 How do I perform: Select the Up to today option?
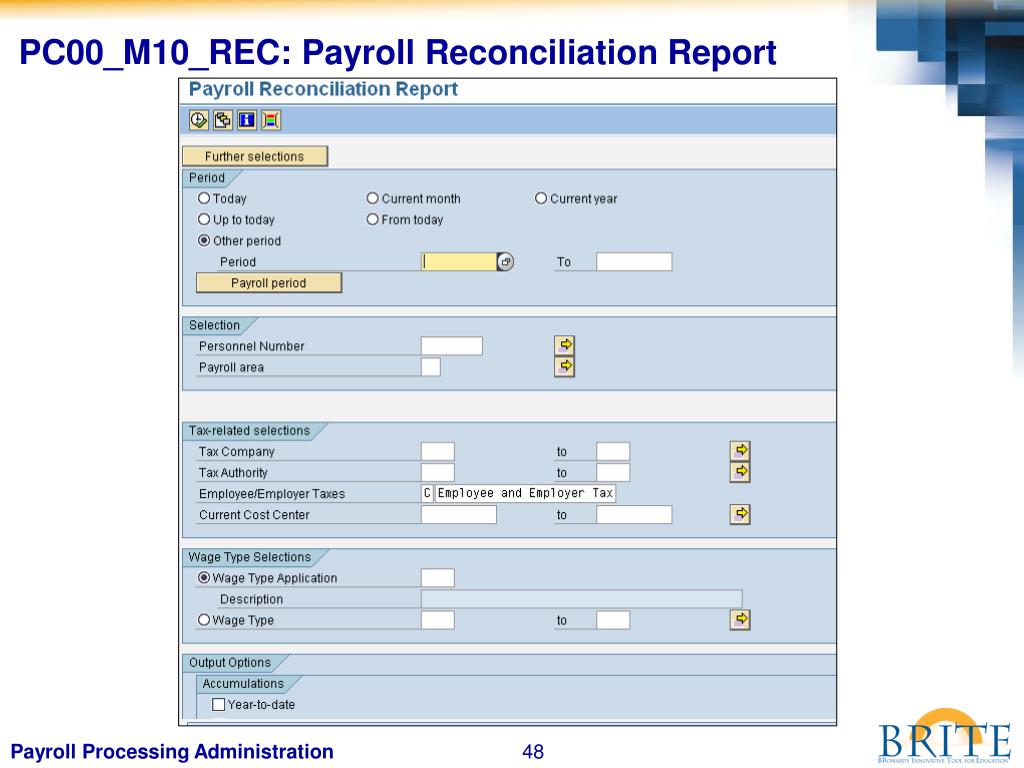point(204,219)
